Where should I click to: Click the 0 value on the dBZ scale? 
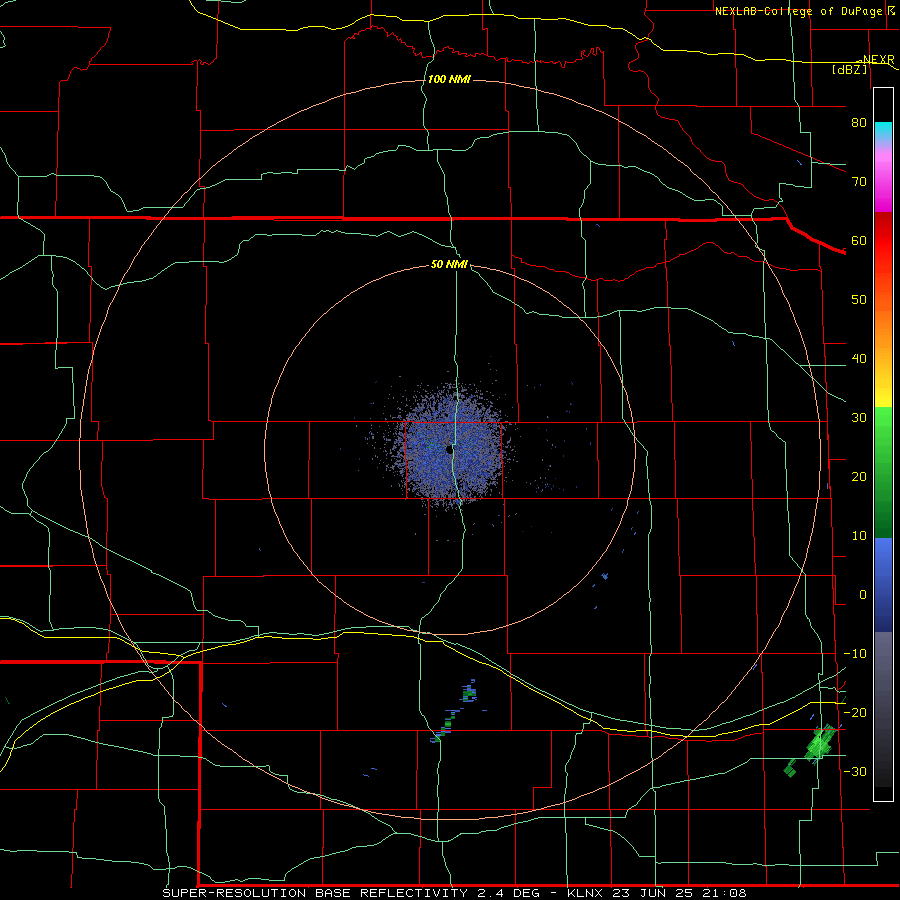pyautogui.click(x=863, y=595)
